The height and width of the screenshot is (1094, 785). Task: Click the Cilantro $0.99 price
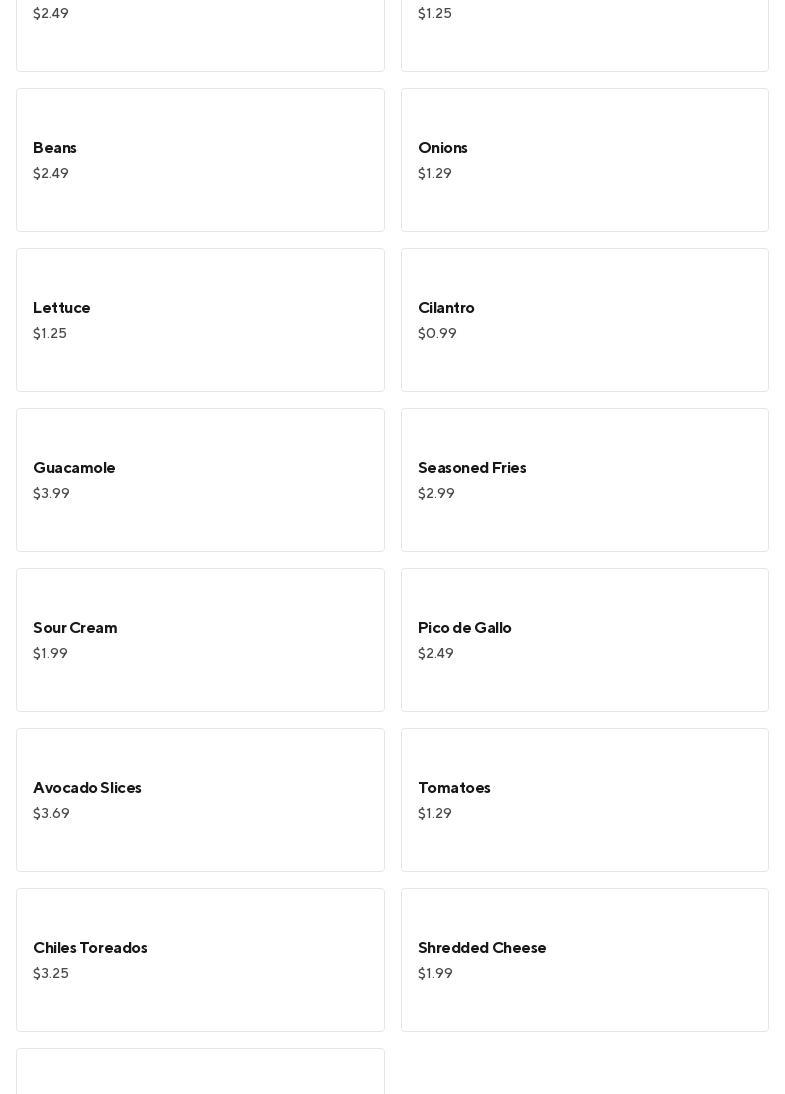pos(437,334)
